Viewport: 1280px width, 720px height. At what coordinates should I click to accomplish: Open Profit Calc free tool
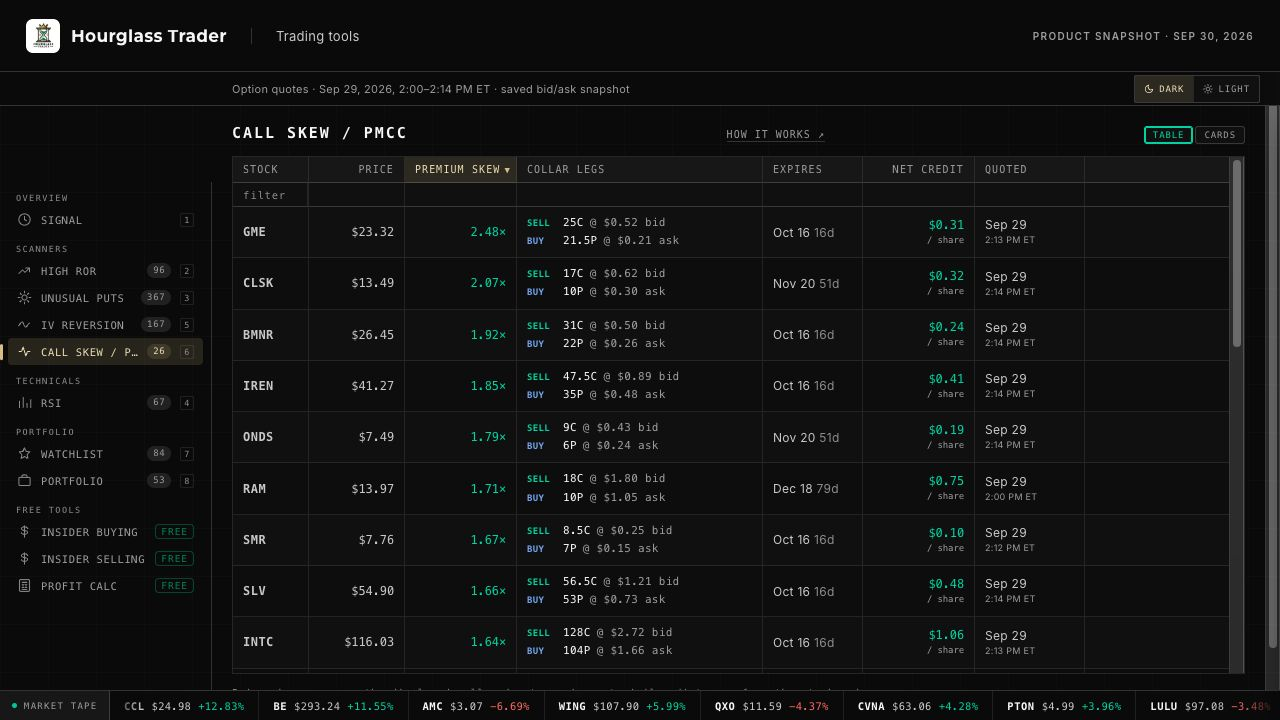click(x=106, y=586)
